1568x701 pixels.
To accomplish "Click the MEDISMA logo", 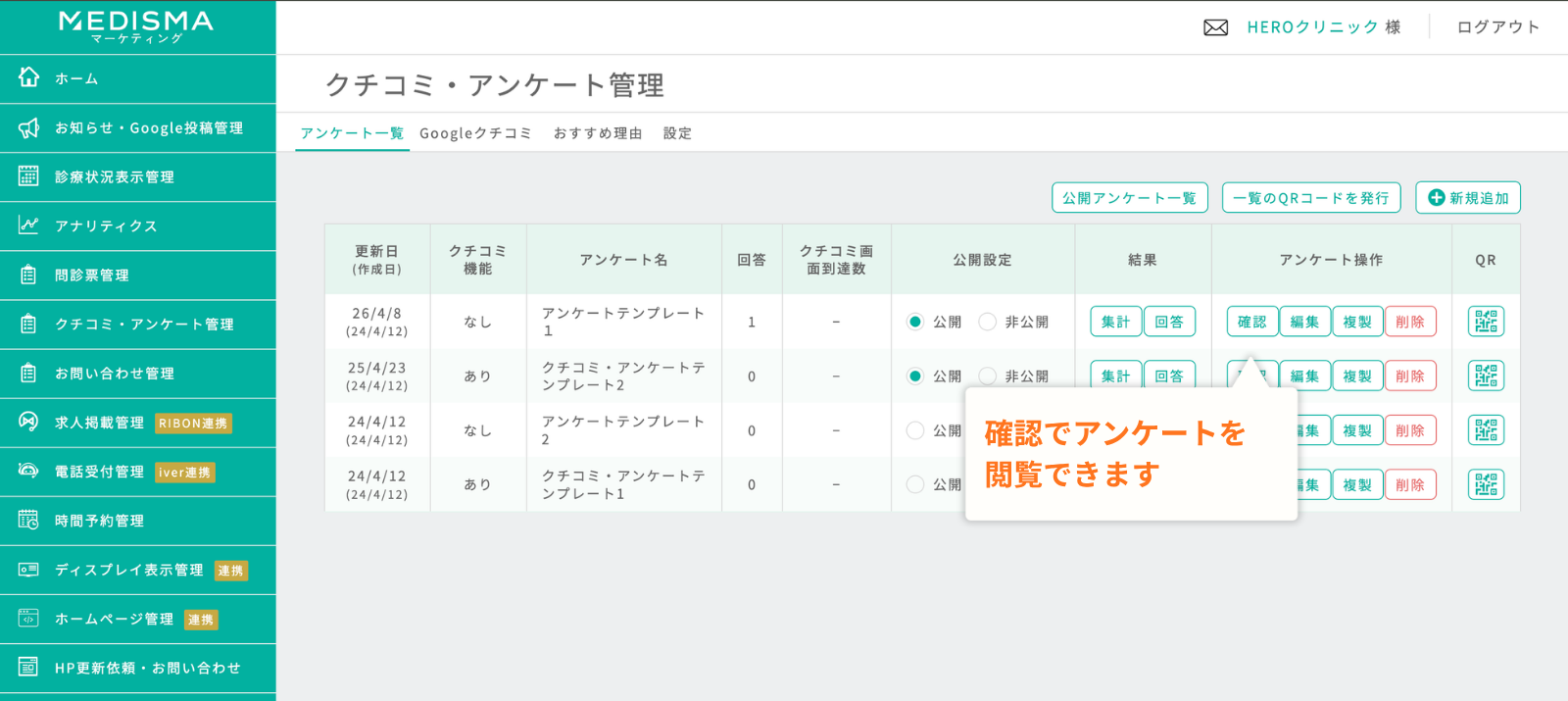I will pyautogui.click(x=136, y=26).
